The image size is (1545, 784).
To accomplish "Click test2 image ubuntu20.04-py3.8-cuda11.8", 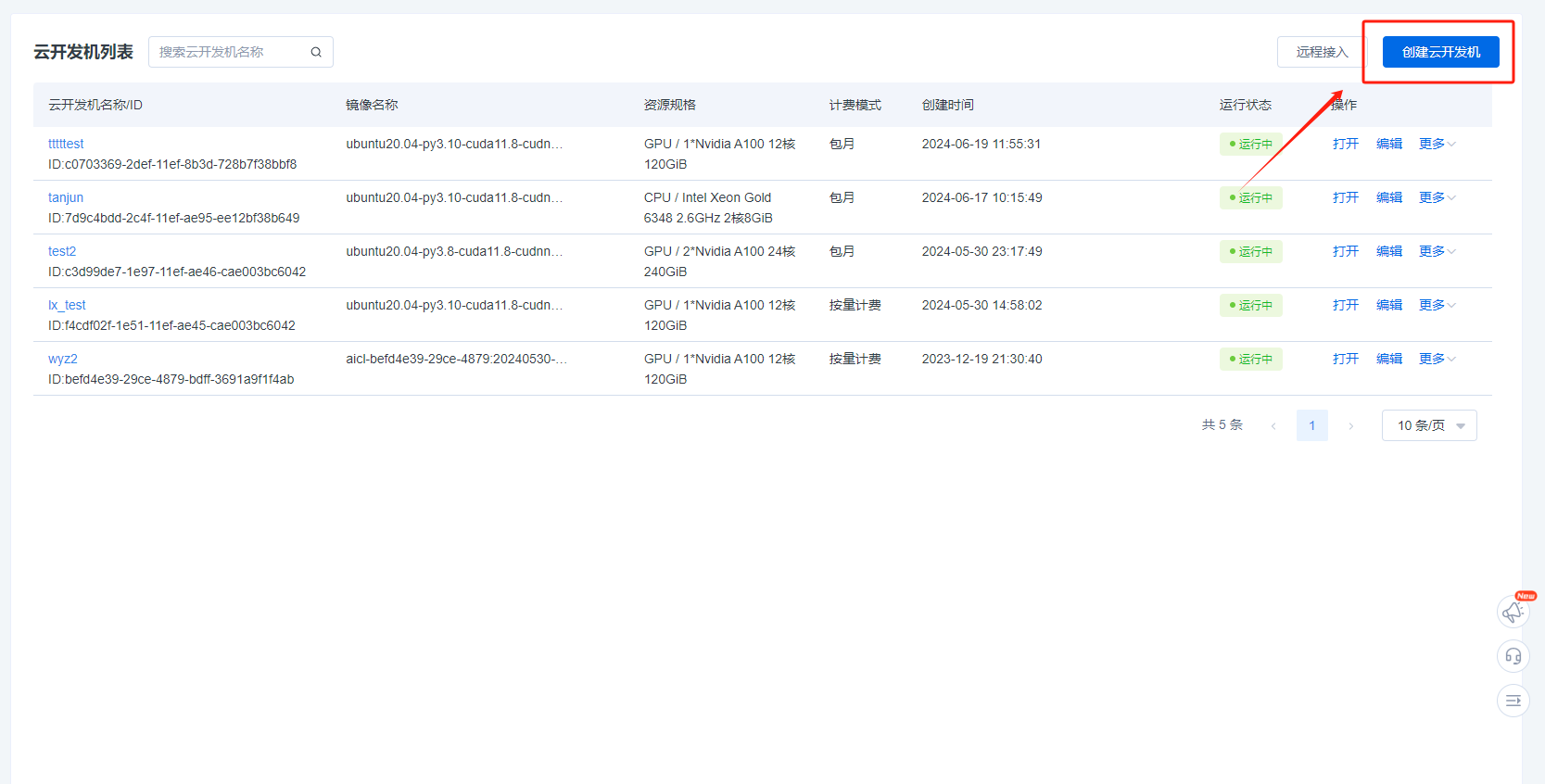I will coord(454,251).
